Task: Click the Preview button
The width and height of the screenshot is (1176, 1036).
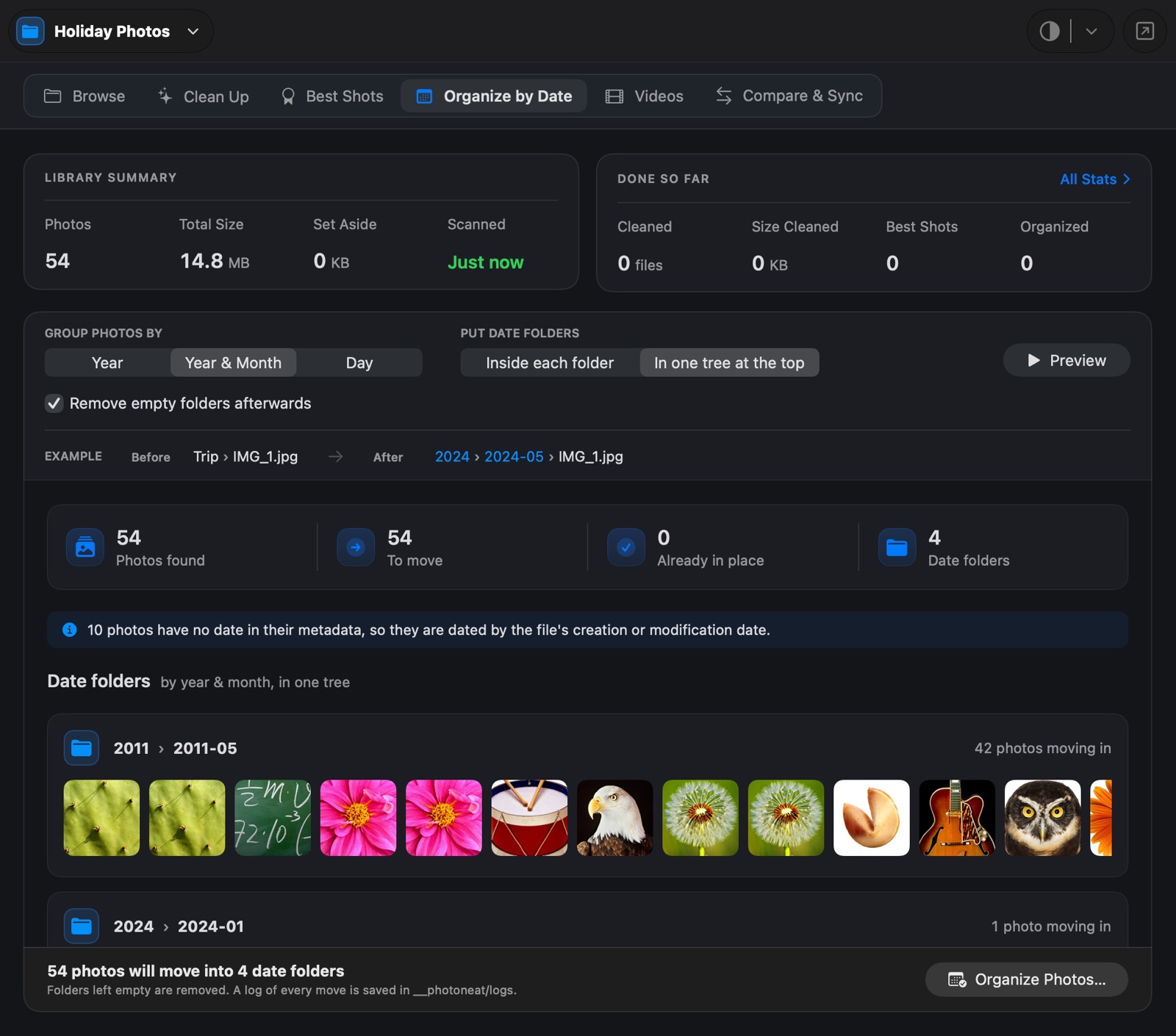Action: coord(1066,360)
